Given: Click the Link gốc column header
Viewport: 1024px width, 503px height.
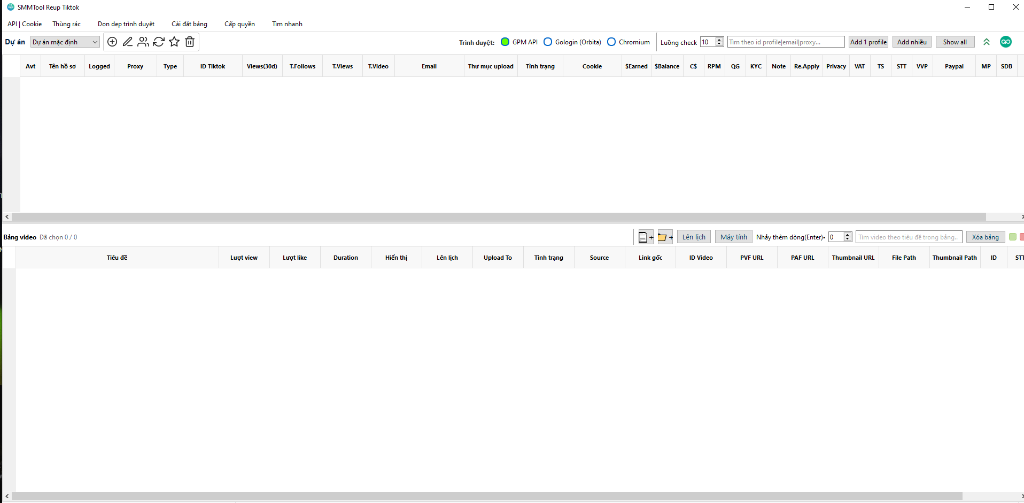Looking at the screenshot, I should click(x=650, y=257).
